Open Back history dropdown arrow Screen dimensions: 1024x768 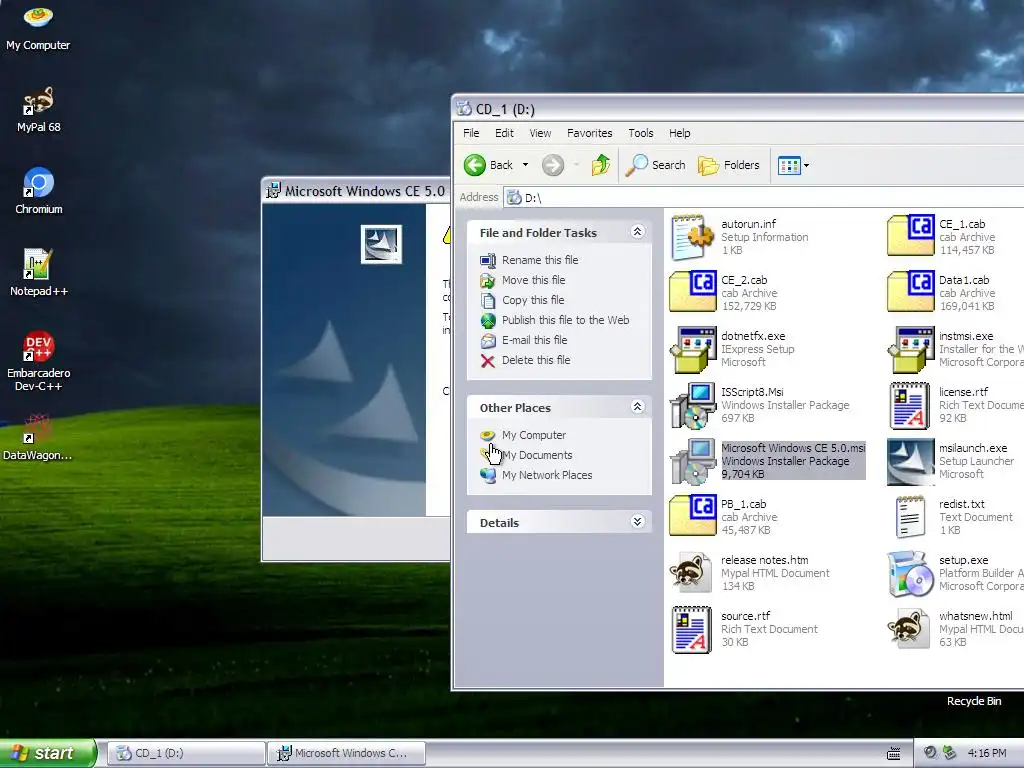pyautogui.click(x=525, y=165)
